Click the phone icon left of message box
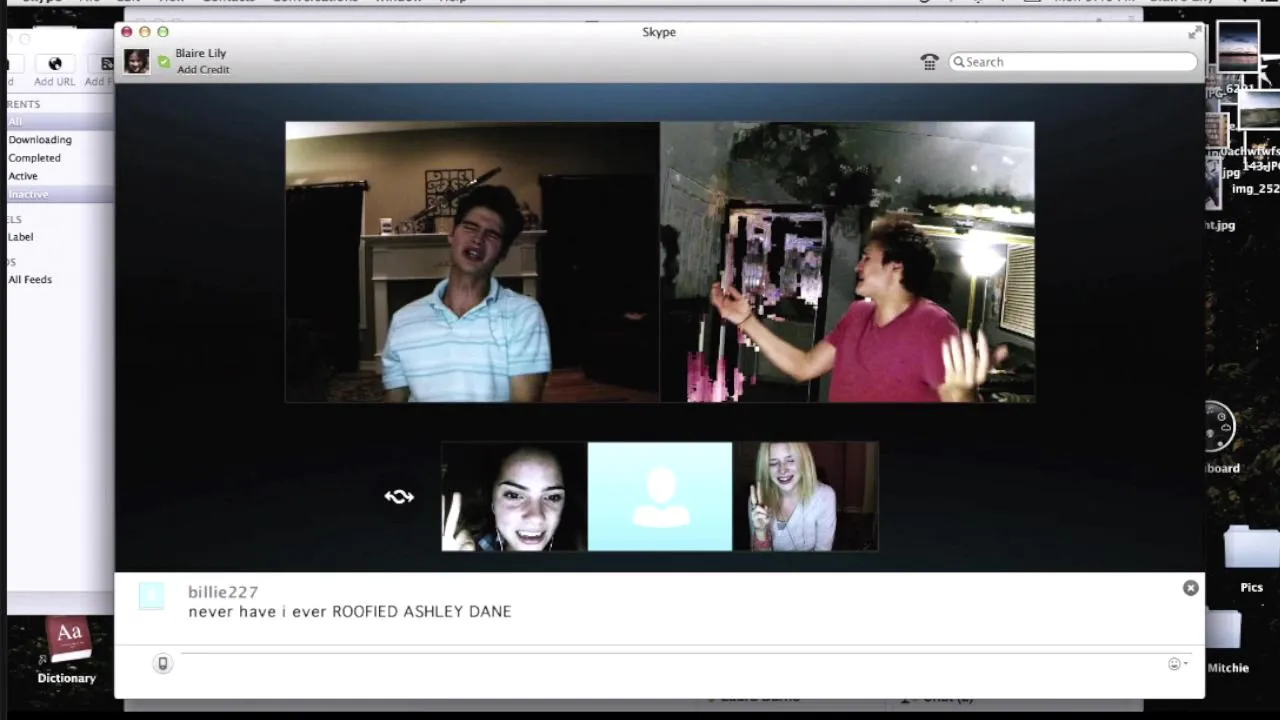This screenshot has height=720, width=1280. click(x=162, y=663)
